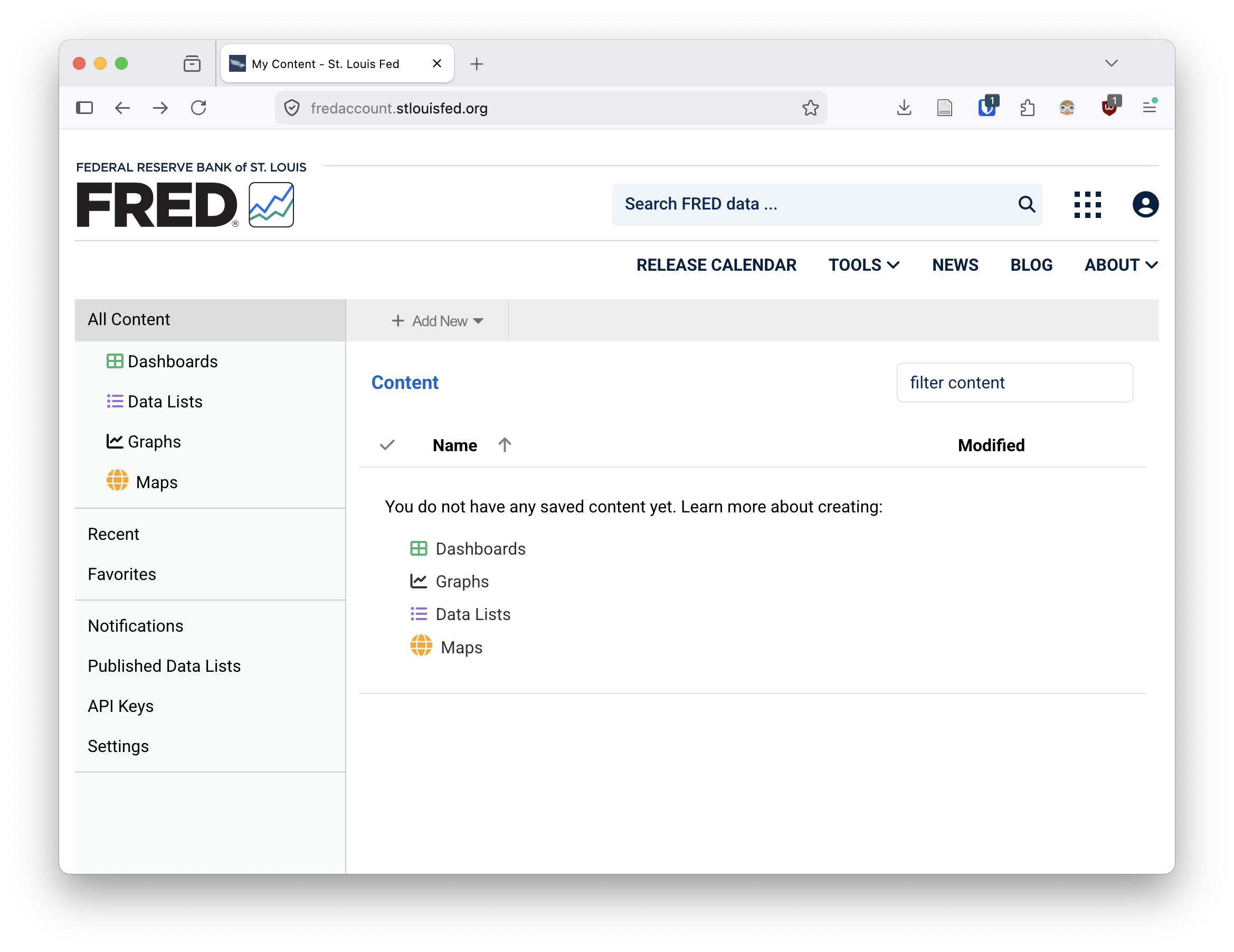Screen dimensions: 1234x952
Task: Open Notifications in the sidebar
Action: (136, 626)
